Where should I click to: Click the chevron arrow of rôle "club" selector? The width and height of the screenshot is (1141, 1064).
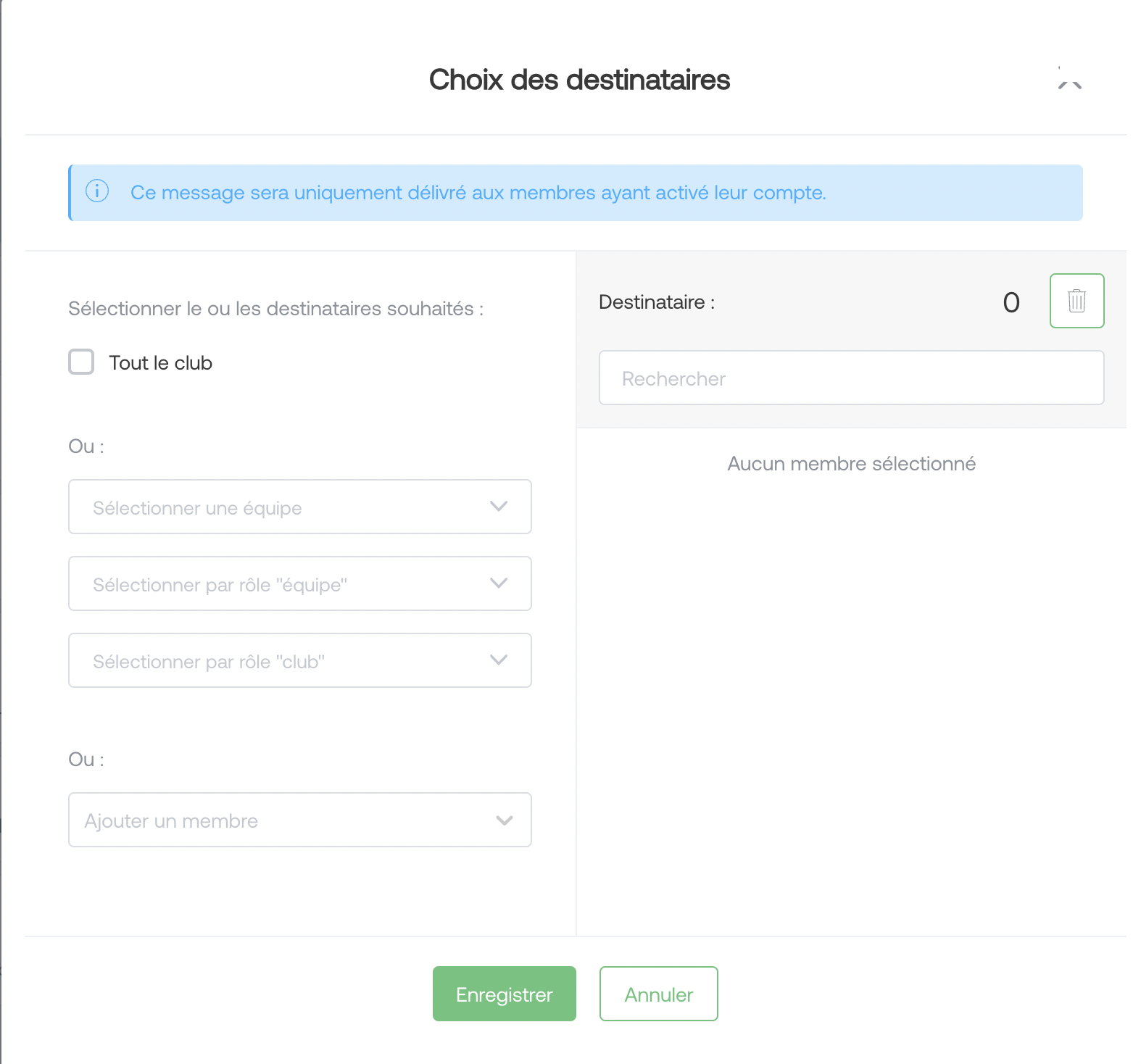tap(499, 660)
